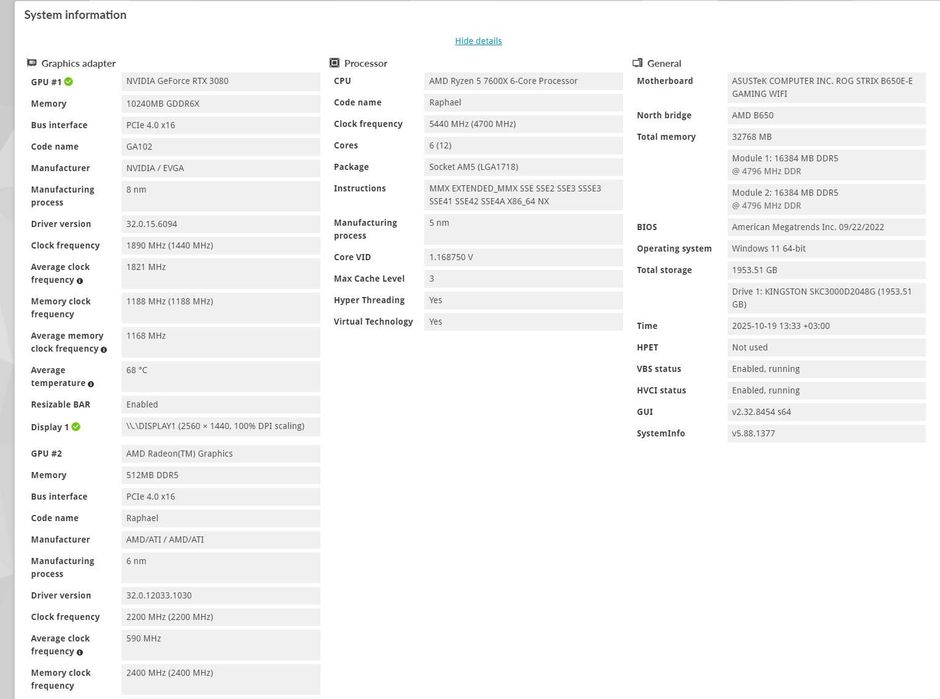Select the 512MB DDR5 memory value
The image size is (940, 699).
point(221,475)
